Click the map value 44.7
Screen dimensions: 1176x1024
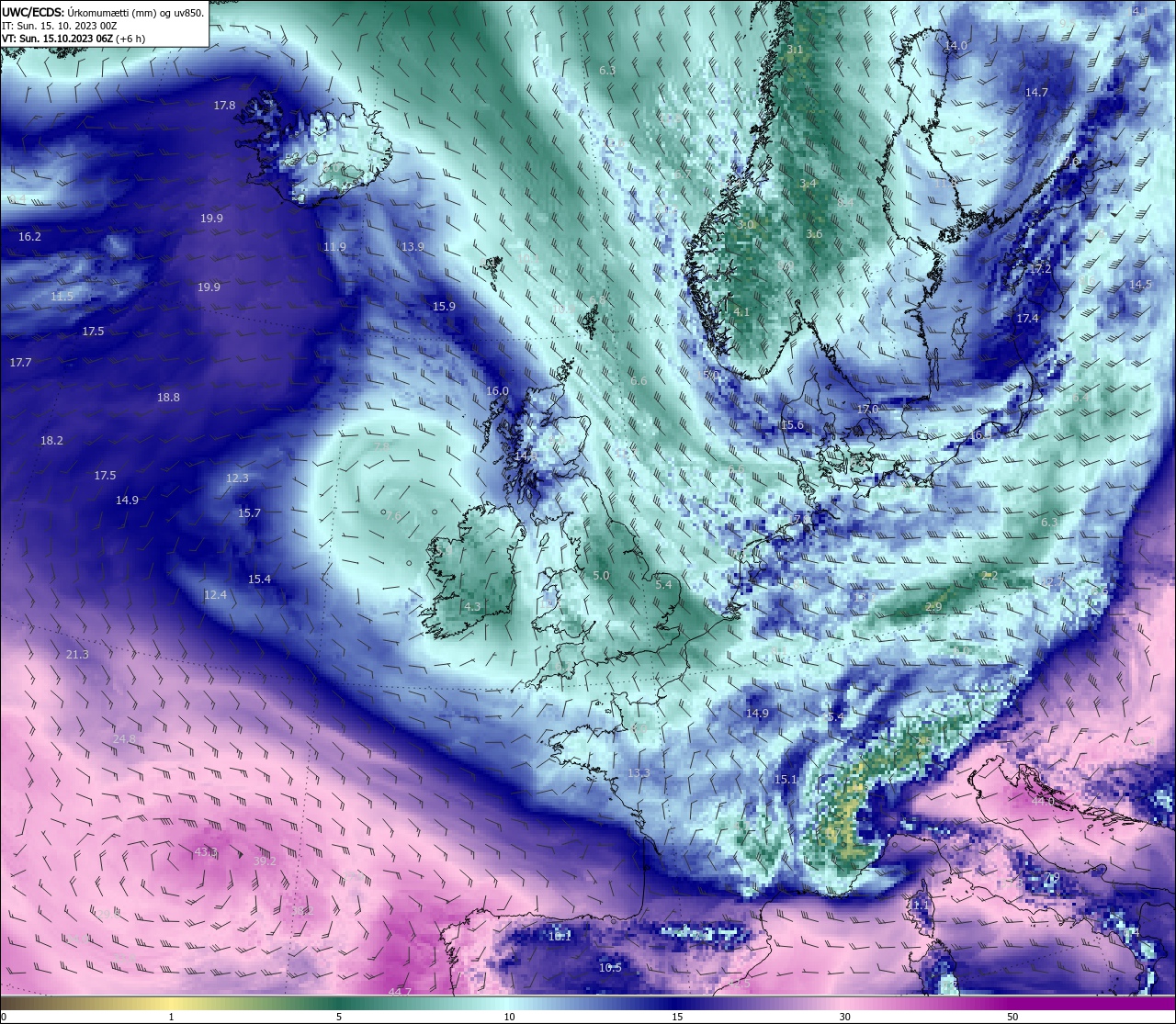[400, 992]
